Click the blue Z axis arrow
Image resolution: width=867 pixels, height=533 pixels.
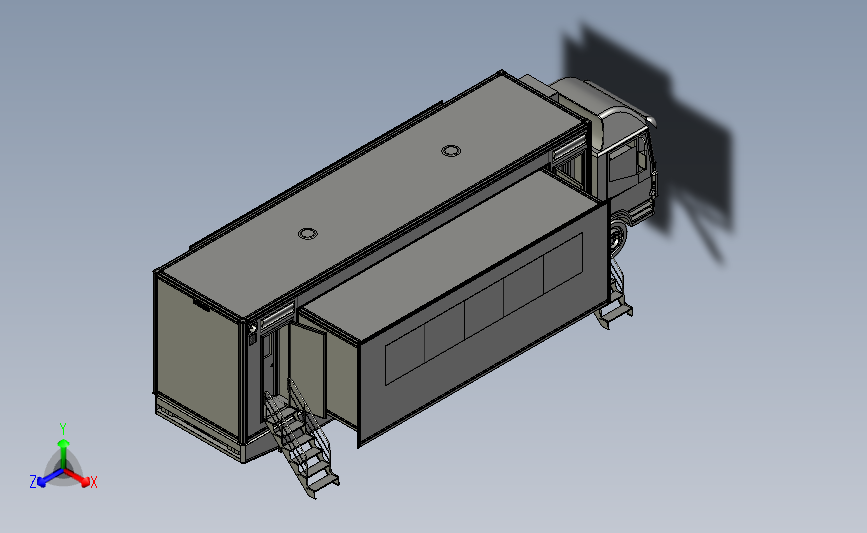[x=51, y=478]
